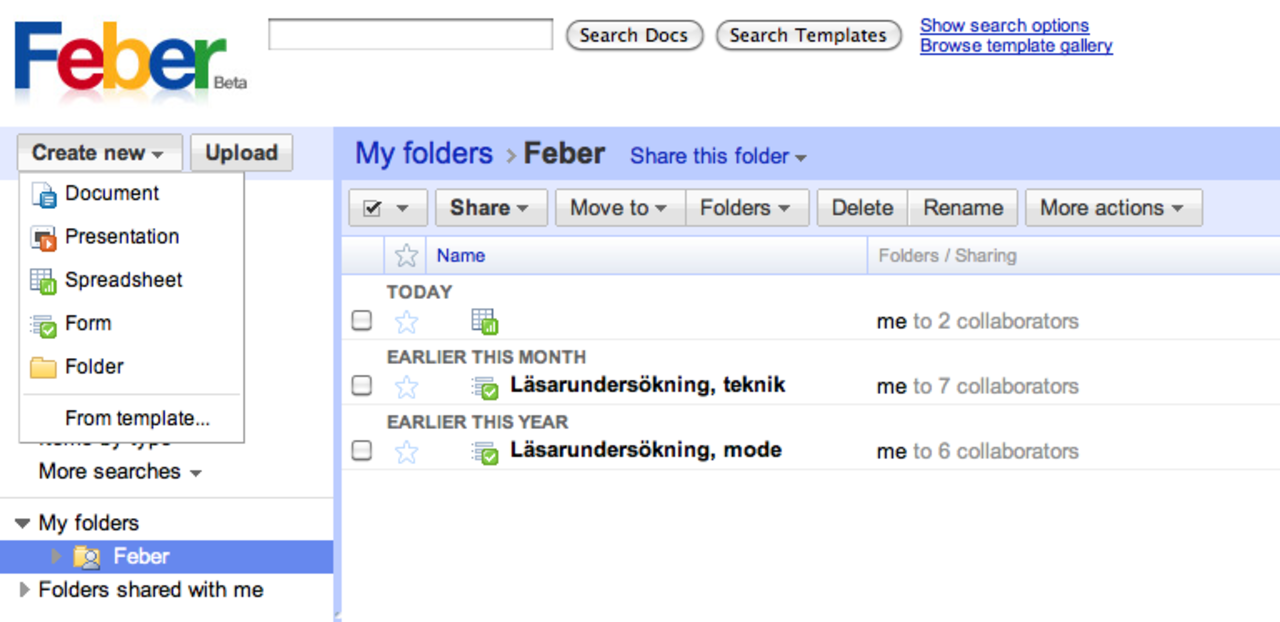This screenshot has height=622, width=1280.
Task: Click the shared Feber folder icon in sidebar
Action: [x=88, y=556]
